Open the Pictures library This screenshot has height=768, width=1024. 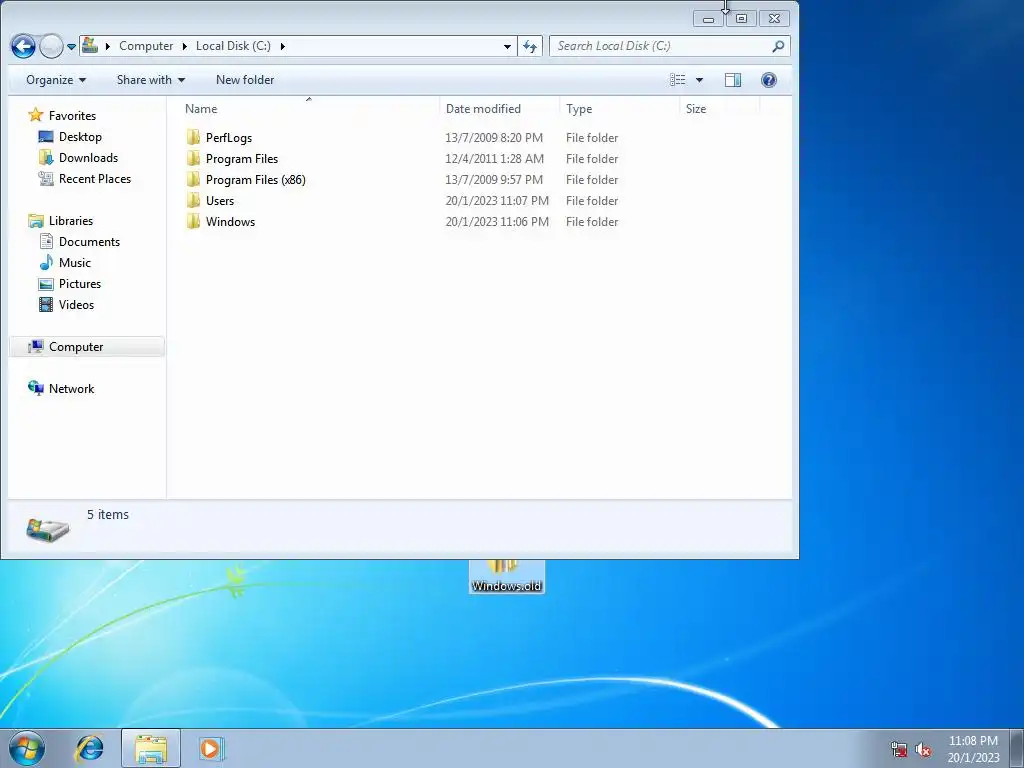point(80,283)
